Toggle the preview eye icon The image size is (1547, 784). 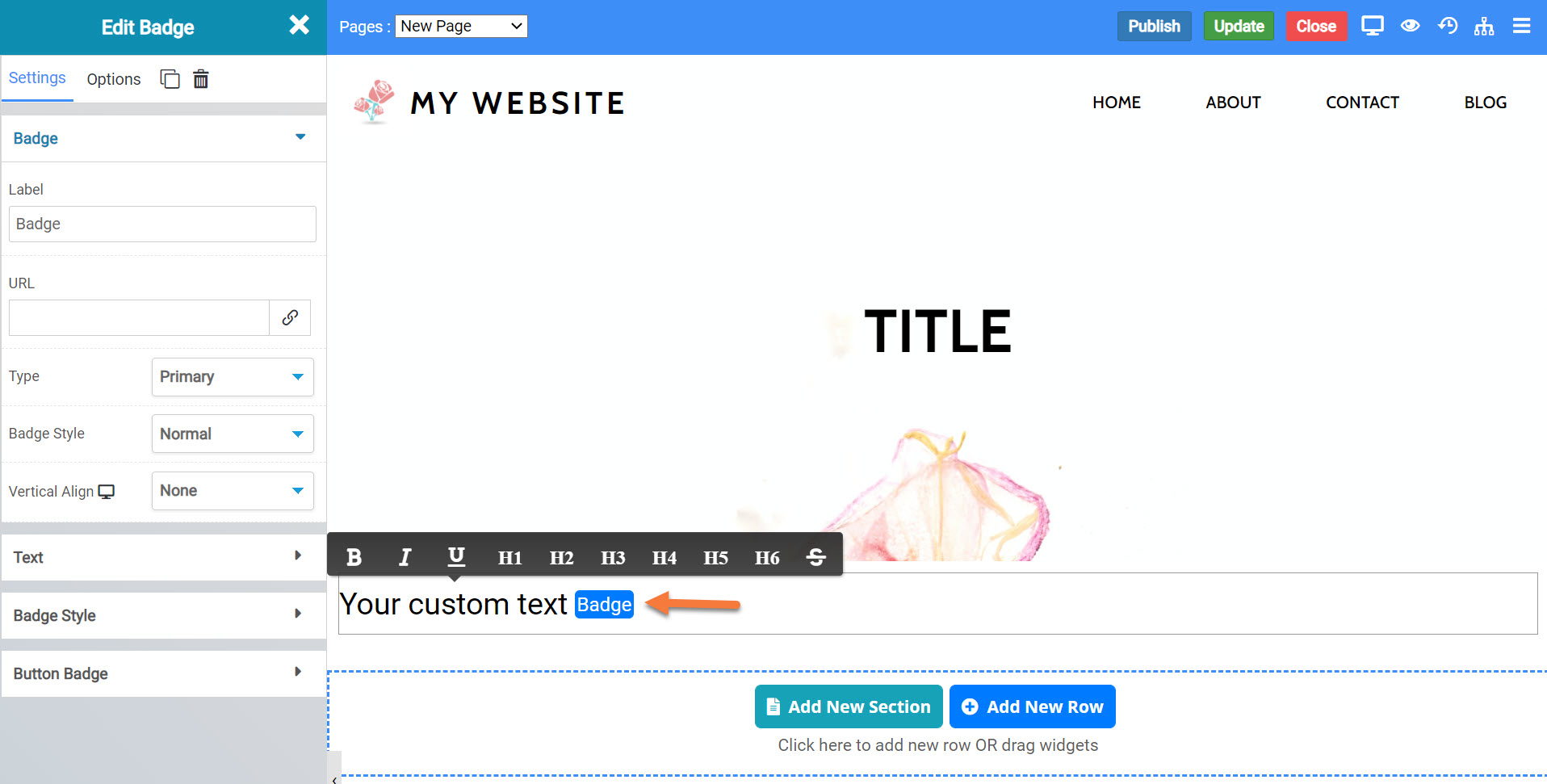1410,27
